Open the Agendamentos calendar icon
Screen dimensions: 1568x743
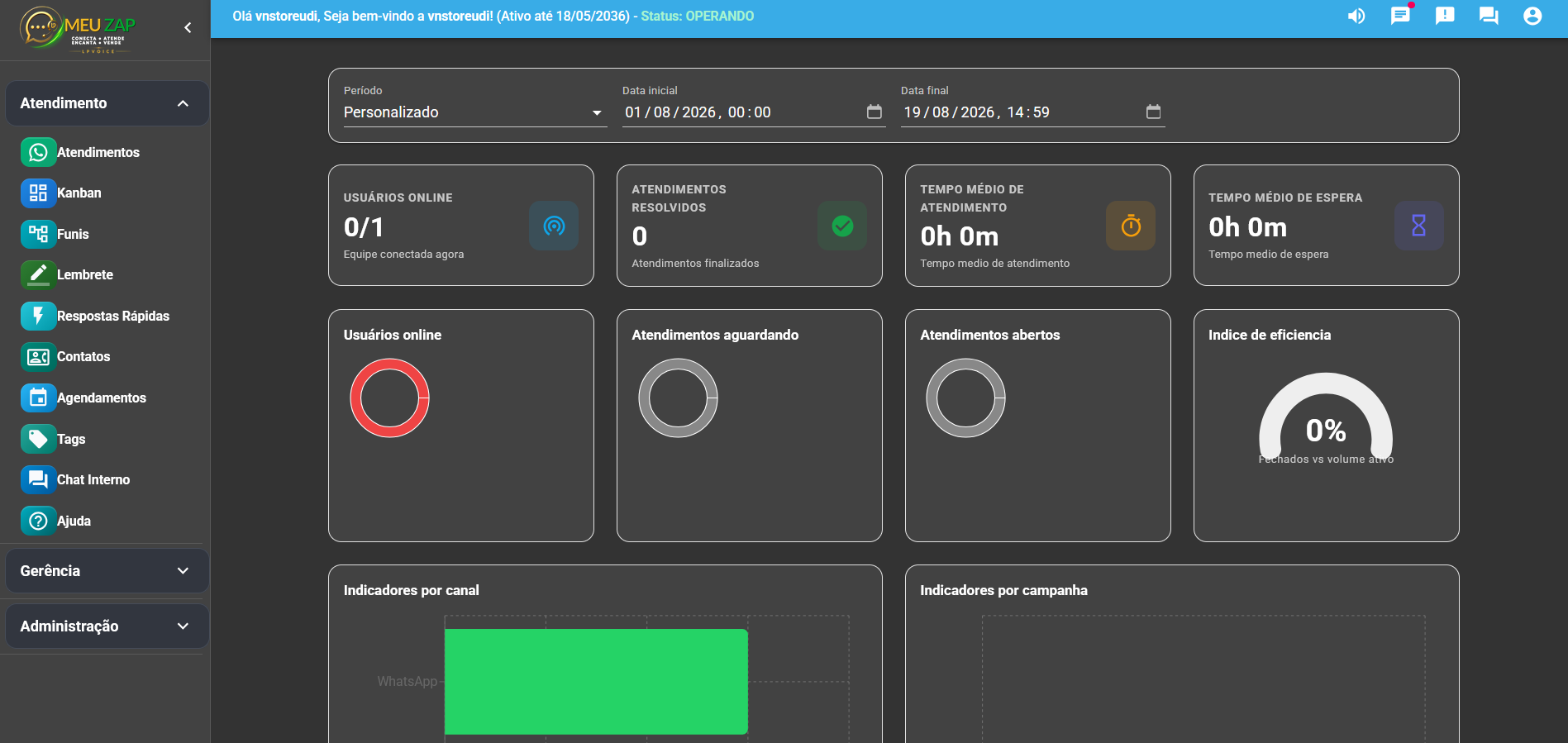click(x=38, y=398)
